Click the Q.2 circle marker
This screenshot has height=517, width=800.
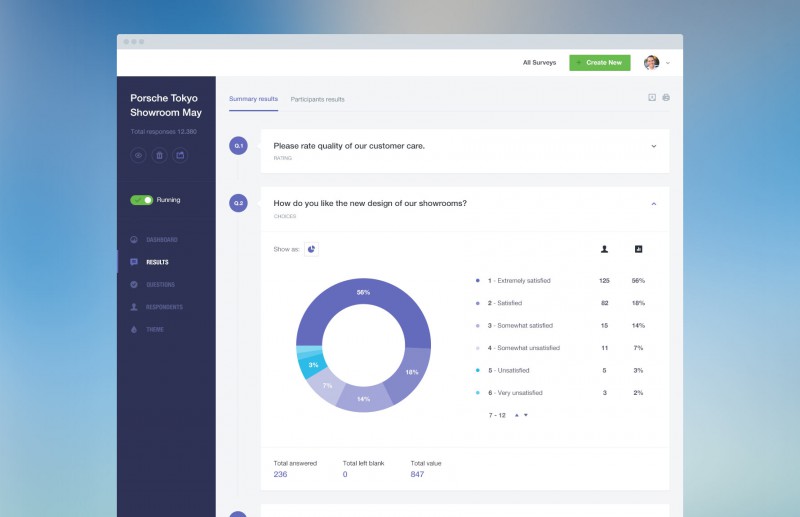click(x=238, y=203)
